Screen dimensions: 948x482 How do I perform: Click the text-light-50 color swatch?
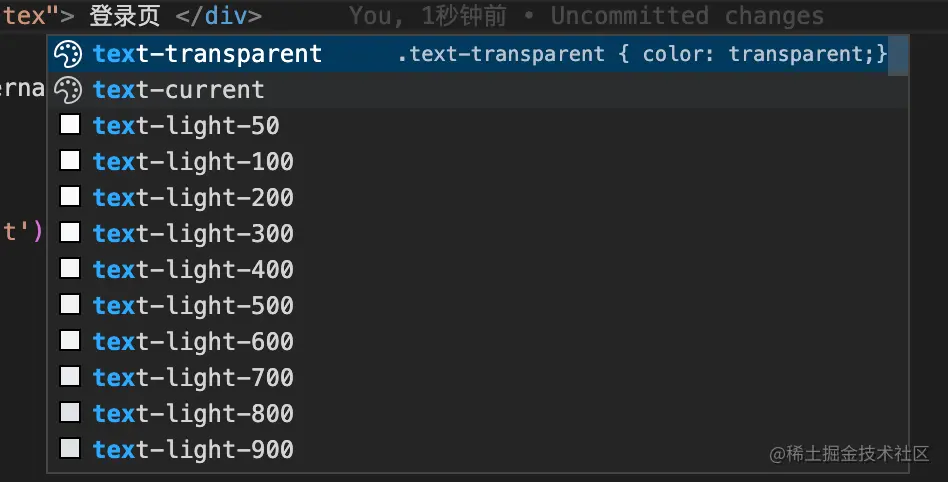click(70, 125)
